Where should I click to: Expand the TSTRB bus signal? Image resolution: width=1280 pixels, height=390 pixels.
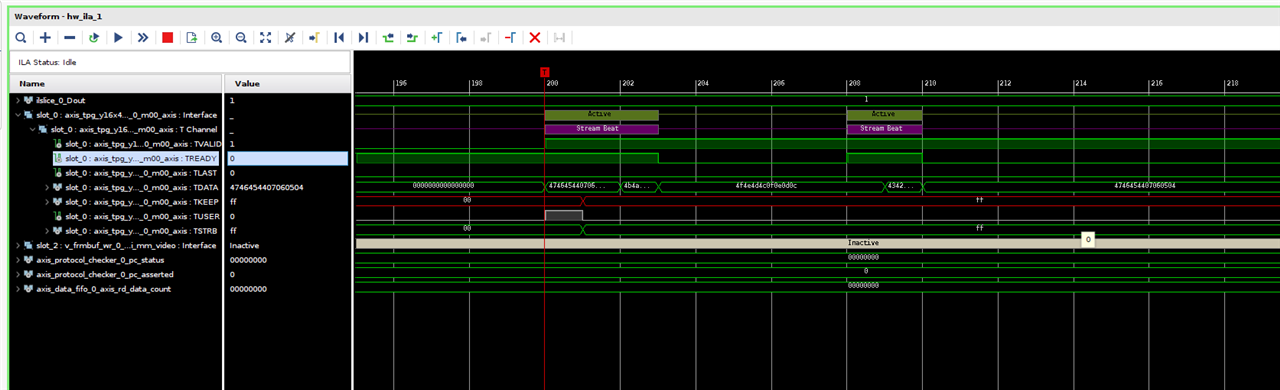click(x=47, y=230)
